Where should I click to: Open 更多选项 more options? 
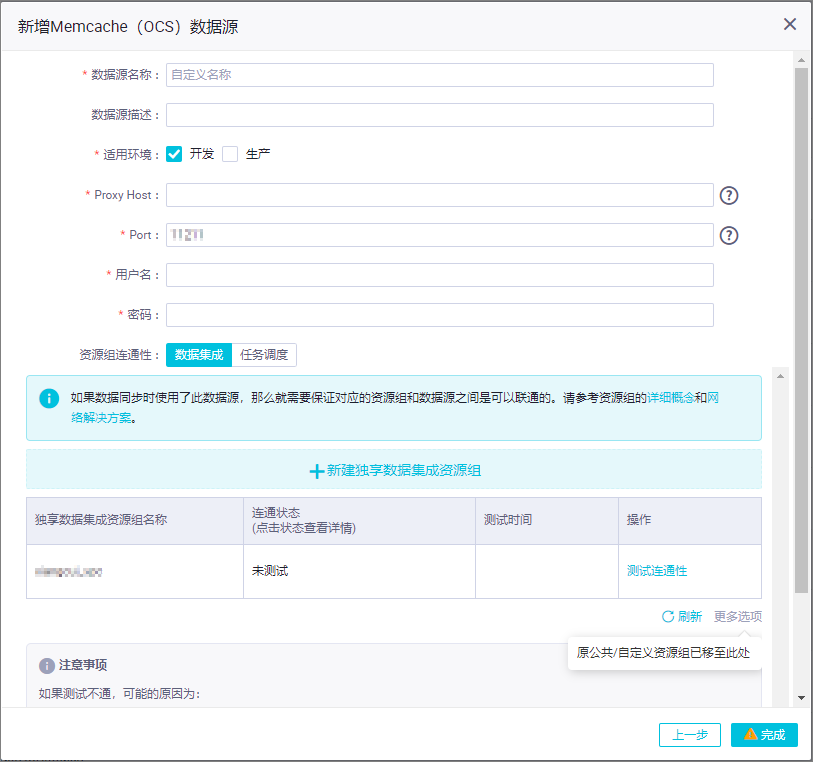[x=738, y=616]
